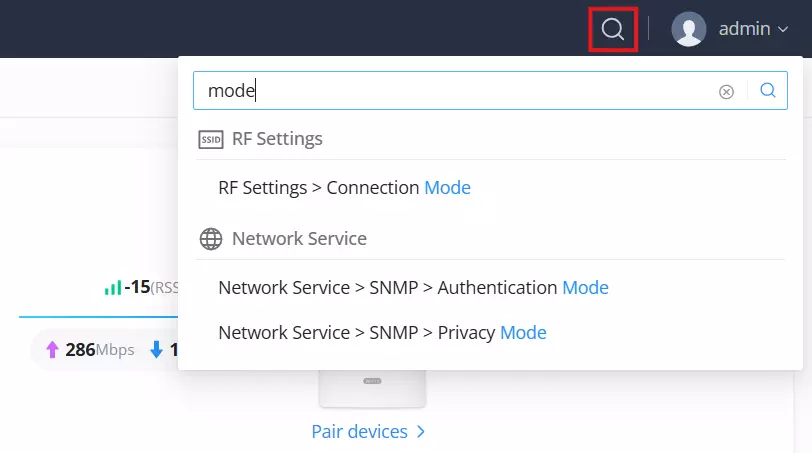The image size is (812, 453).
Task: Click the globe icon beside Network Service
Action: pos(211,239)
